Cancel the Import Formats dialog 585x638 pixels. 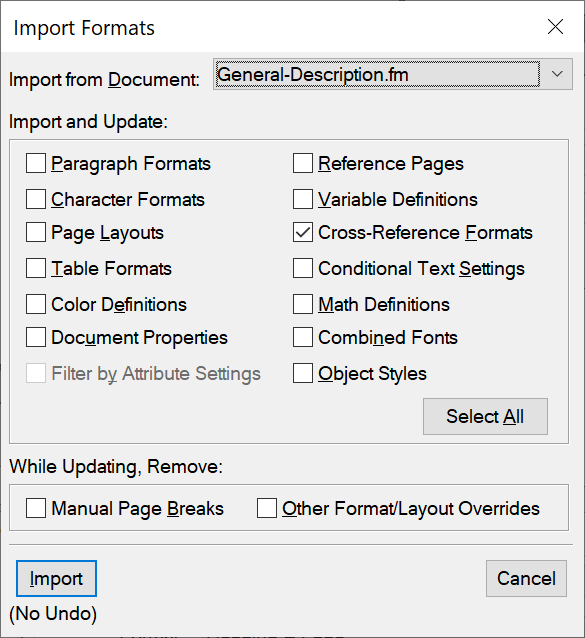pos(526,578)
